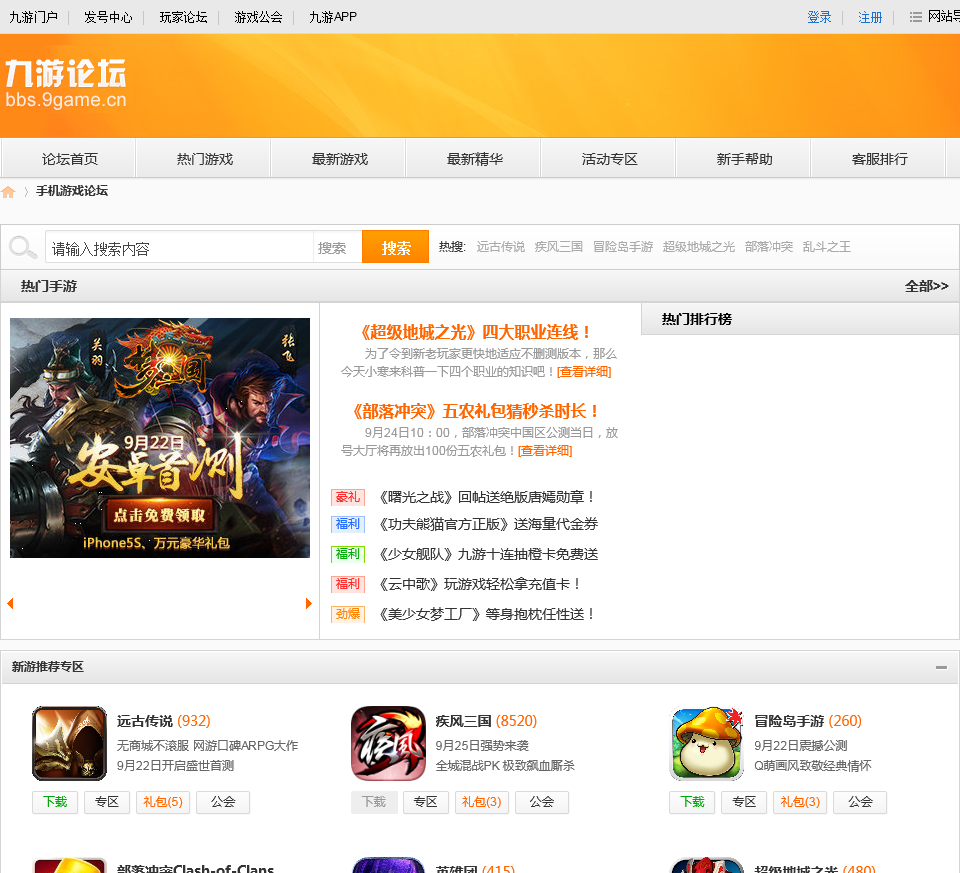
Task: Click the 手机游戏论坛 breadcrumb link
Action: coord(72,191)
